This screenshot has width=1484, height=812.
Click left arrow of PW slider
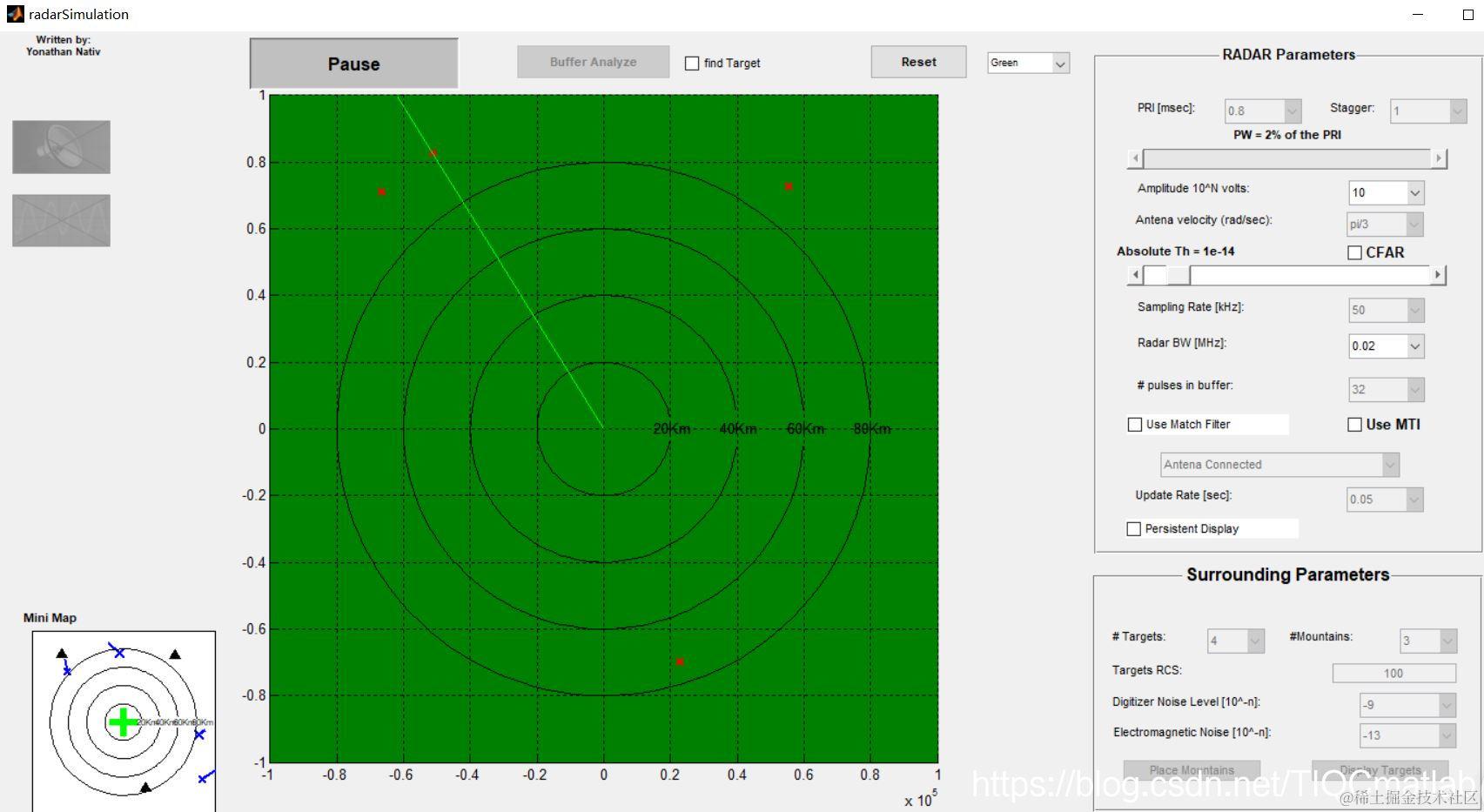pos(1135,158)
